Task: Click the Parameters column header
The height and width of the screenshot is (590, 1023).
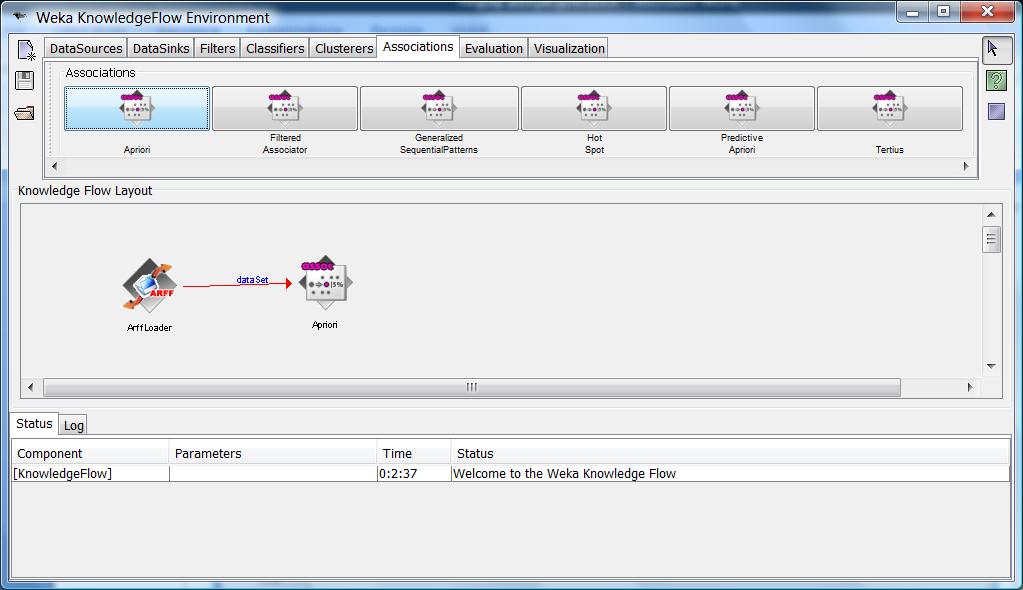Action: 273,453
